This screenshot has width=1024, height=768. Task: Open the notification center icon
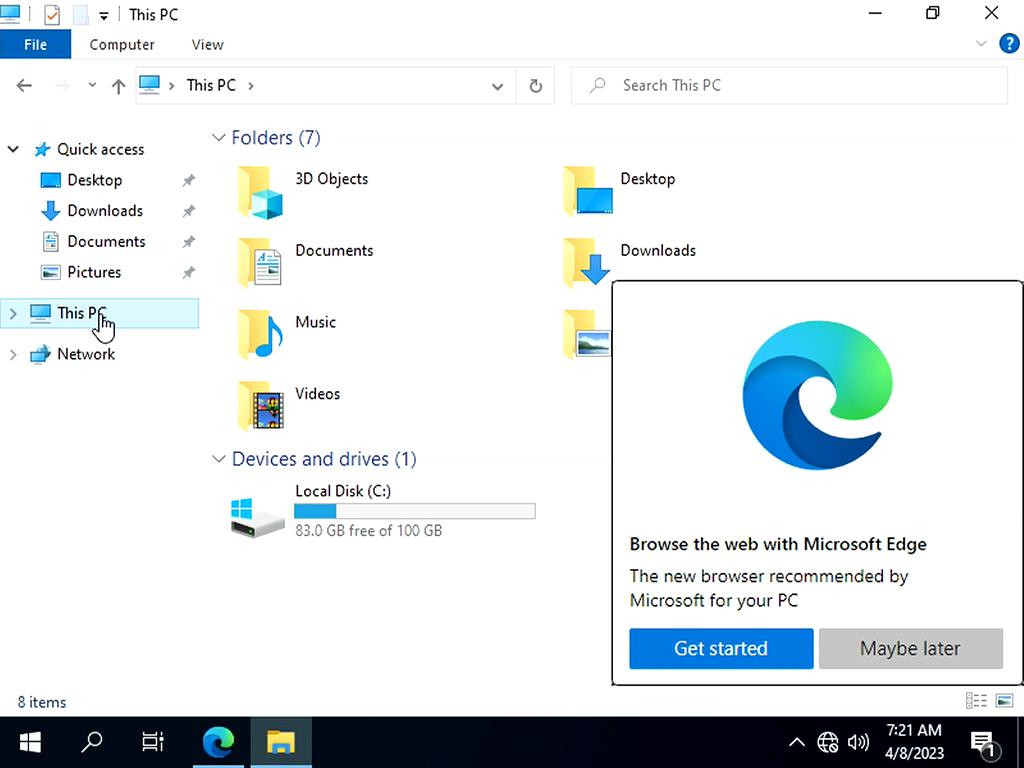coord(984,743)
